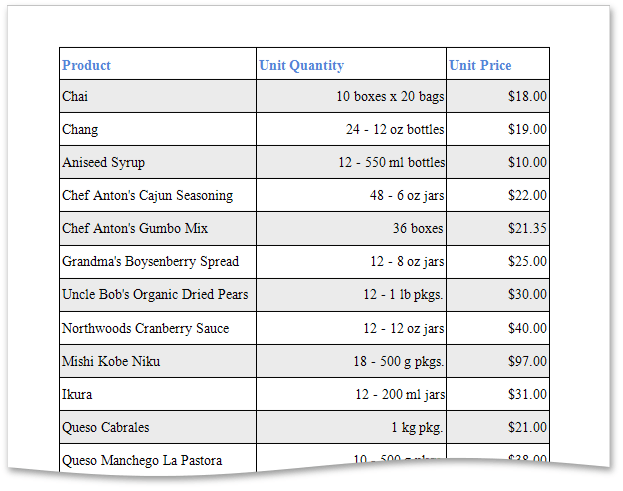Image resolution: width=623 pixels, height=491 pixels.
Task: Click the $21.35 price cell
Action: coord(527,229)
